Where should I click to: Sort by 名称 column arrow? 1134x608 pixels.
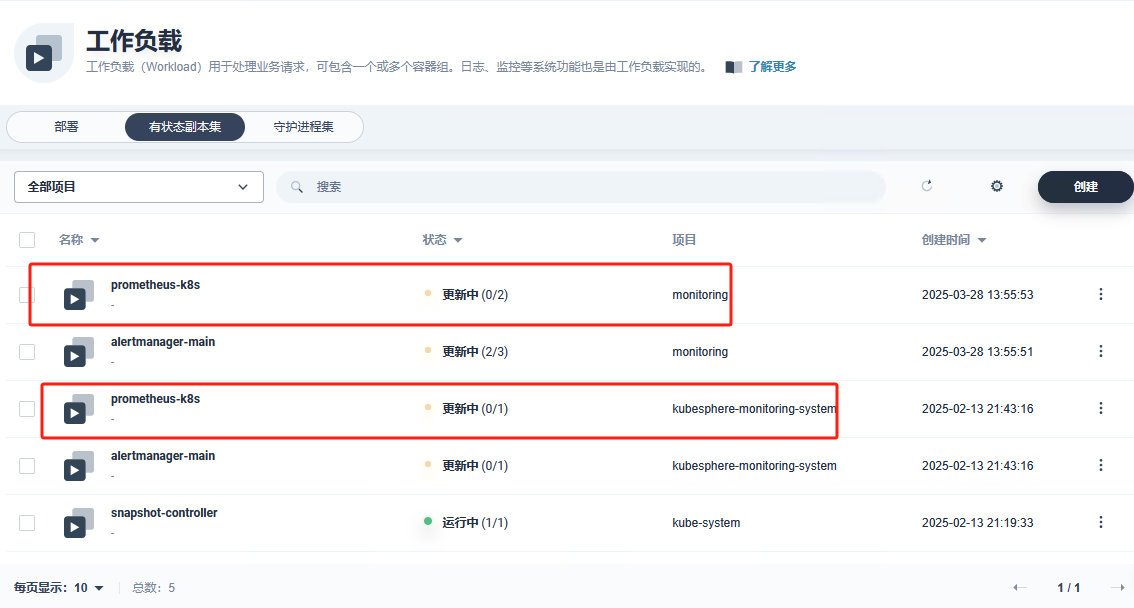[x=95, y=241]
